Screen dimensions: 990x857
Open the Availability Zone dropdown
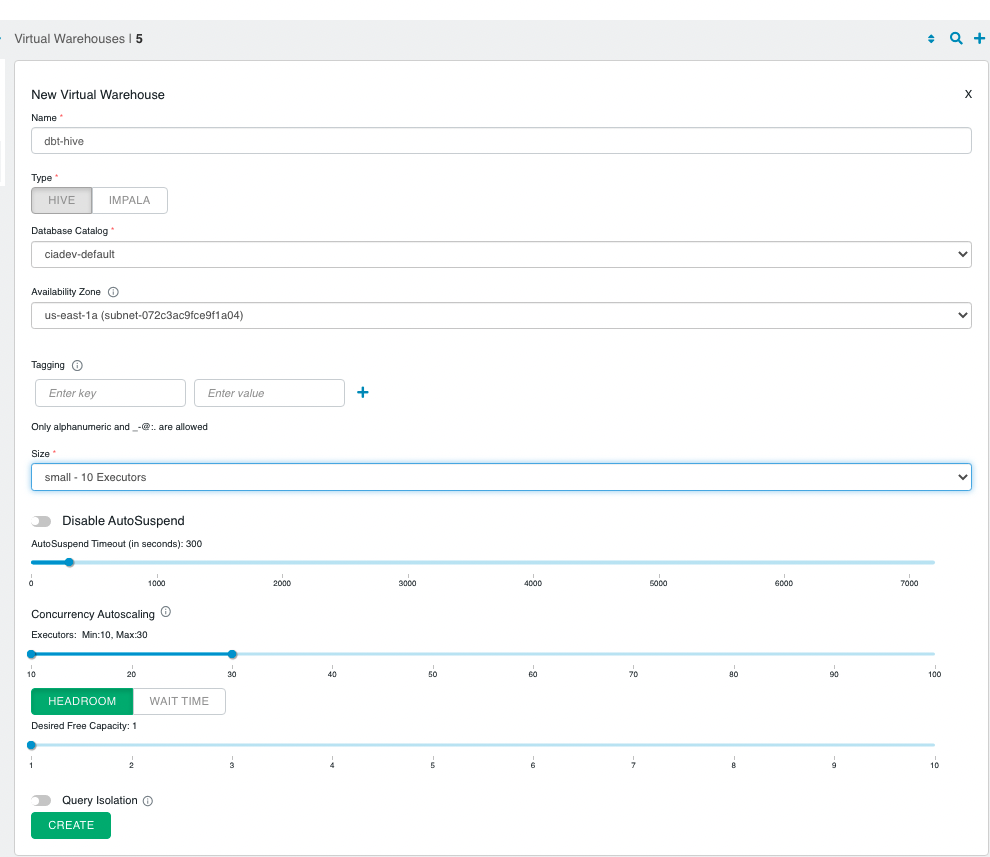click(500, 315)
